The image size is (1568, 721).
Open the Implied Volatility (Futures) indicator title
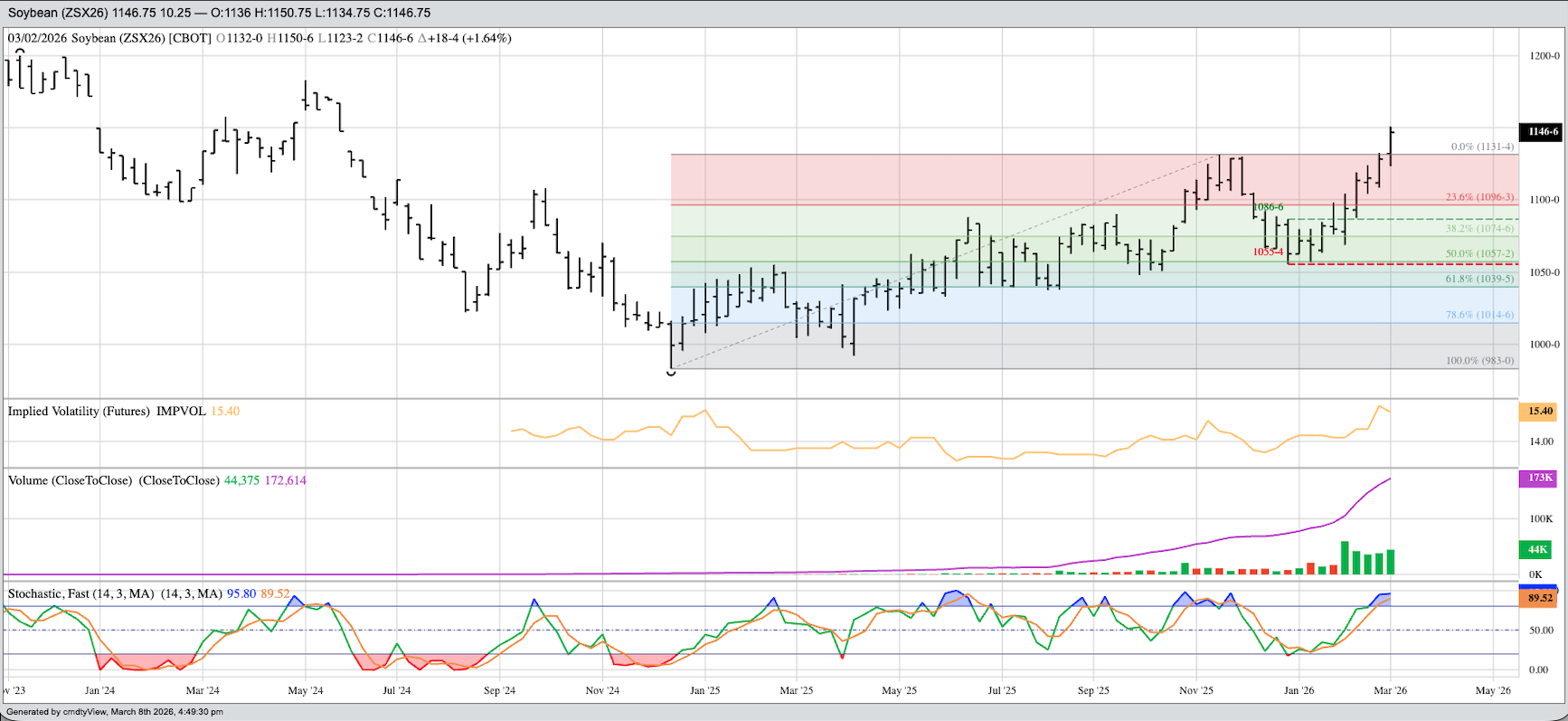tap(79, 412)
